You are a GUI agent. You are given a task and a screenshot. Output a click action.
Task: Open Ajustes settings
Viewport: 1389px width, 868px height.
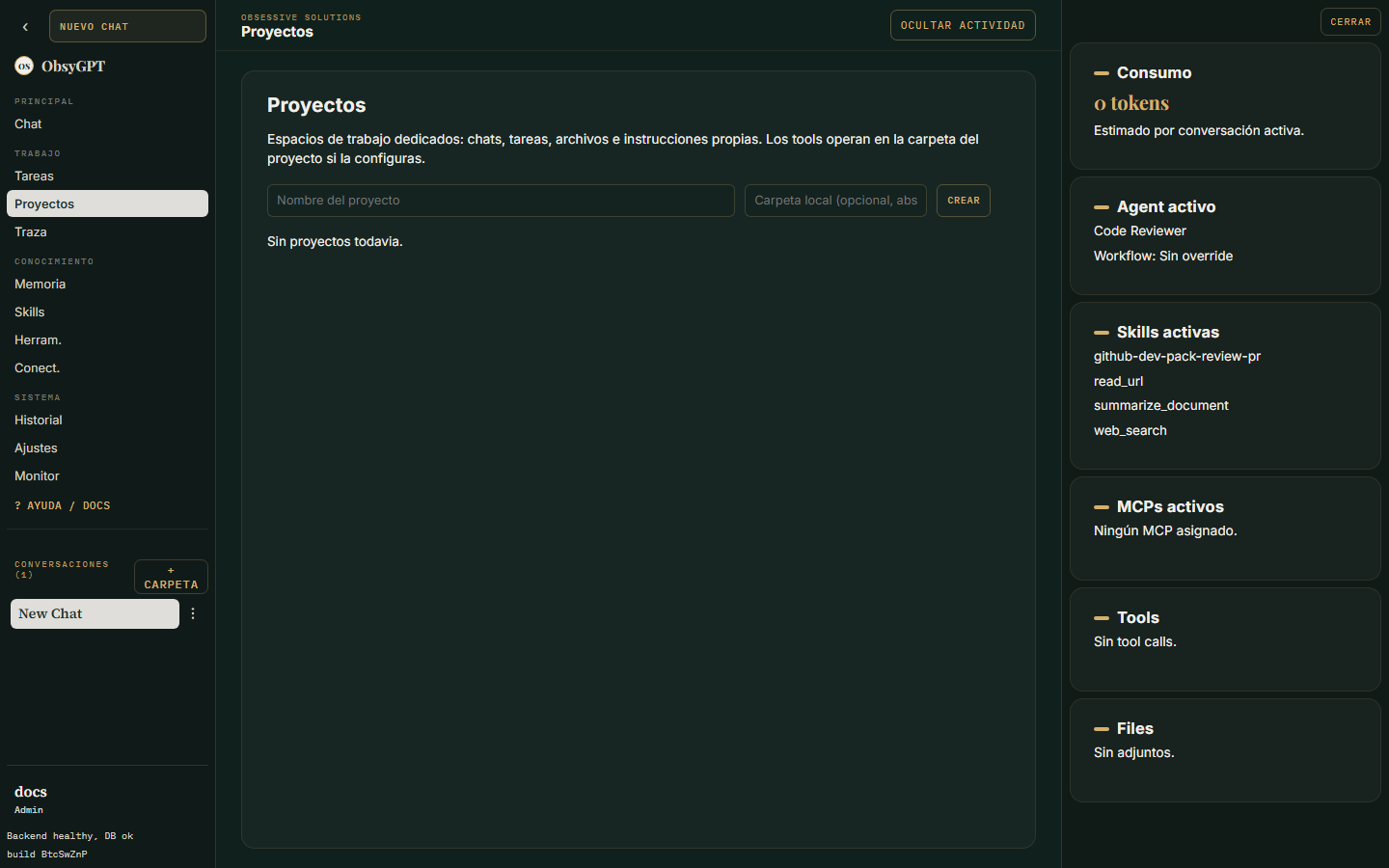click(107, 448)
